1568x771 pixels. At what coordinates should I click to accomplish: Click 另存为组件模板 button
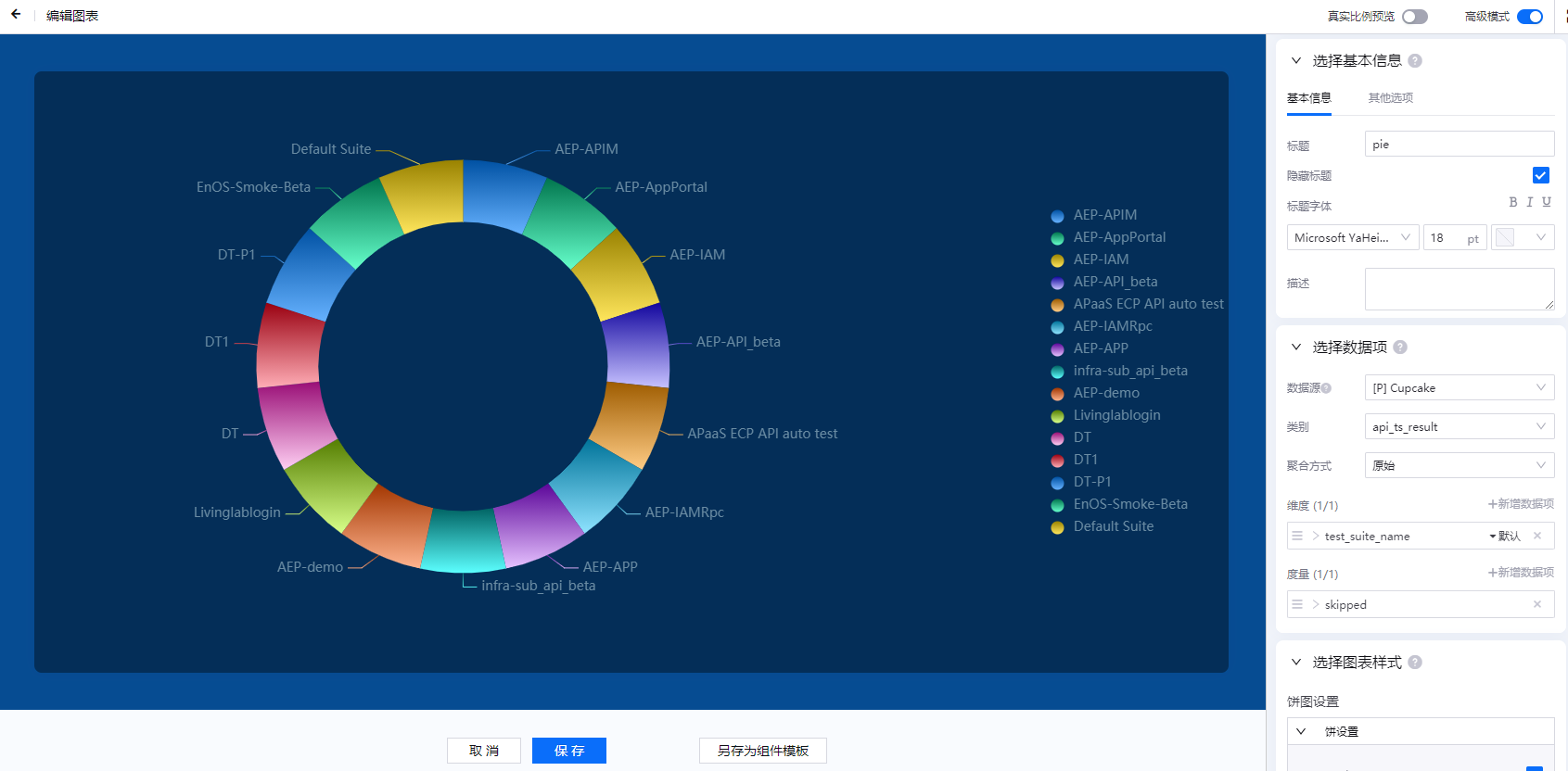pos(763,751)
